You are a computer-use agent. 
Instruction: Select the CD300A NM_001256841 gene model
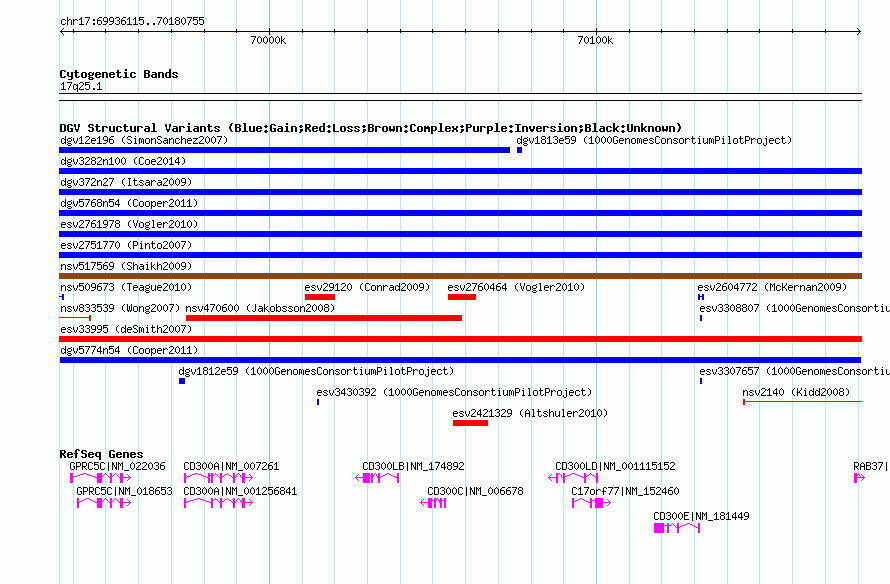[219, 503]
